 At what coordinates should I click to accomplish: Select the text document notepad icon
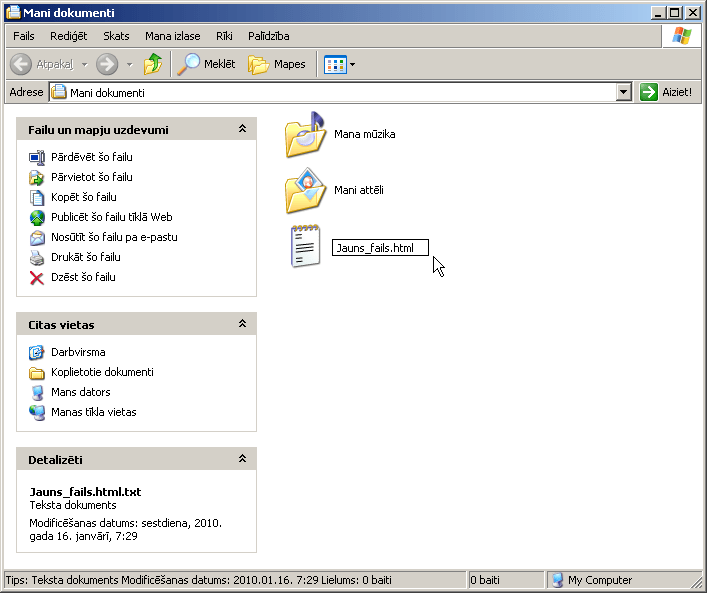305,246
